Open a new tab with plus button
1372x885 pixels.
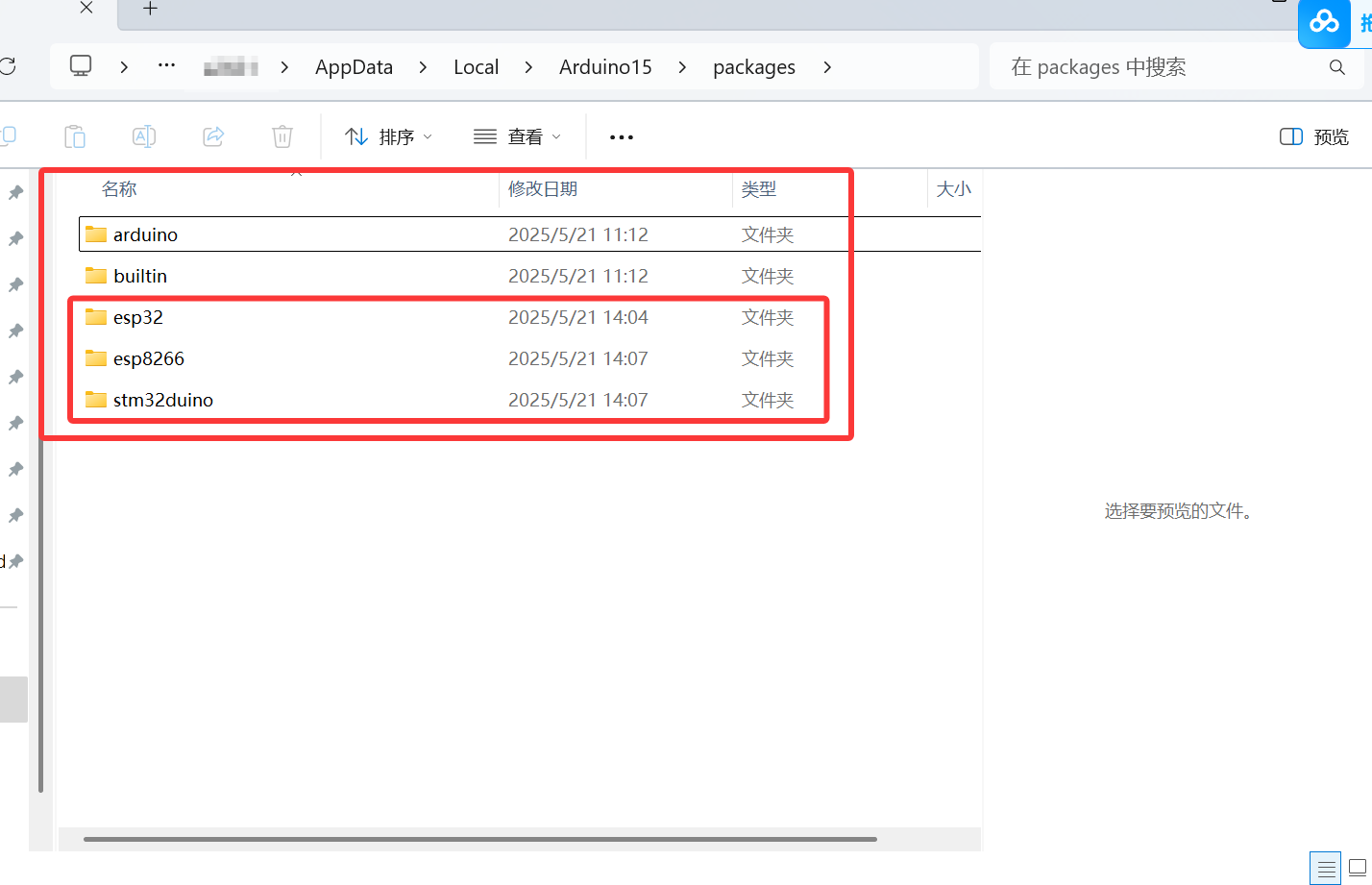[x=150, y=9]
